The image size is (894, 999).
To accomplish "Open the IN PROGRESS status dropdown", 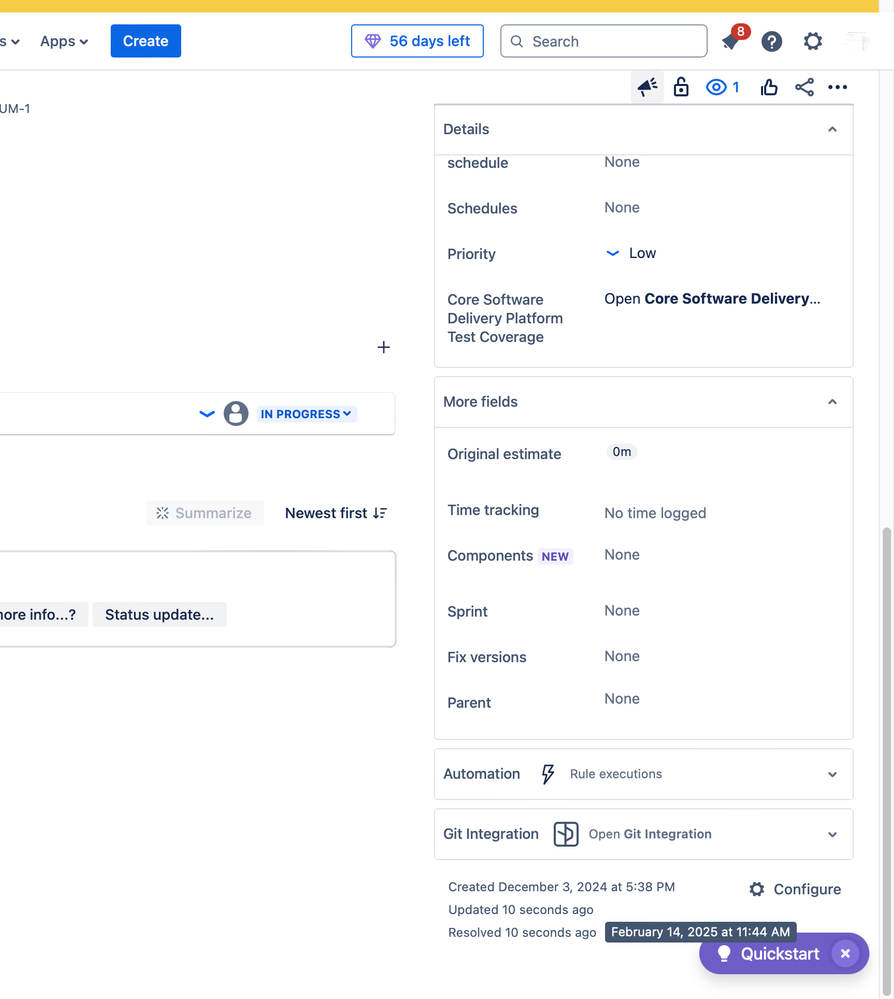I will pyautogui.click(x=306, y=414).
